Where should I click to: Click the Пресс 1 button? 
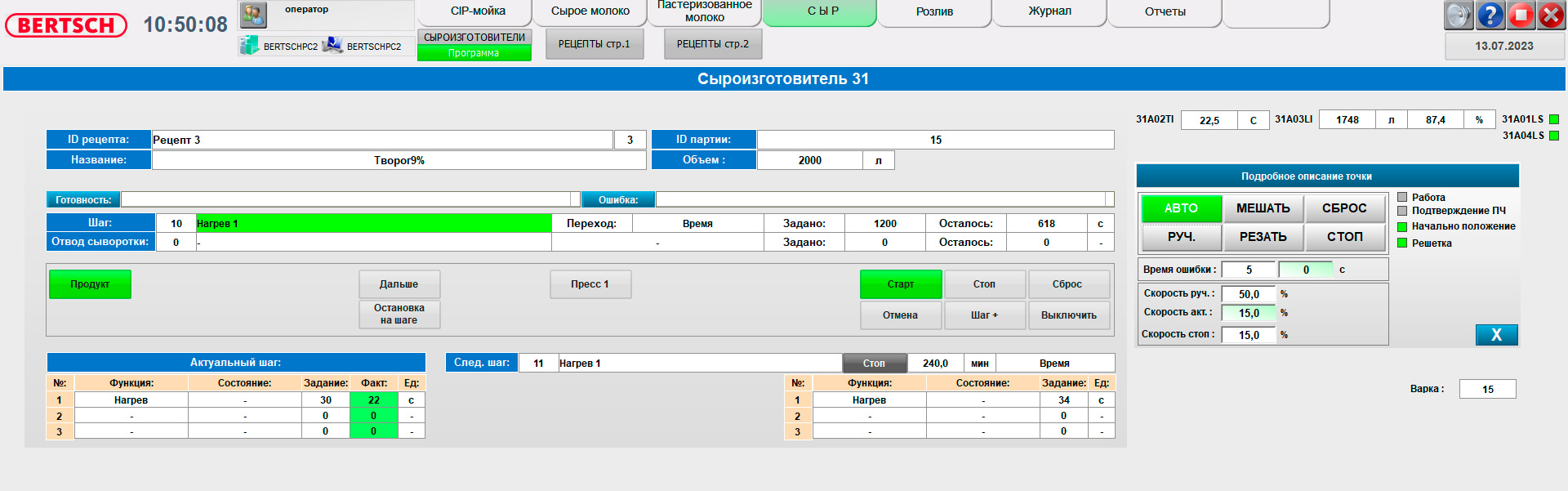pos(590,284)
